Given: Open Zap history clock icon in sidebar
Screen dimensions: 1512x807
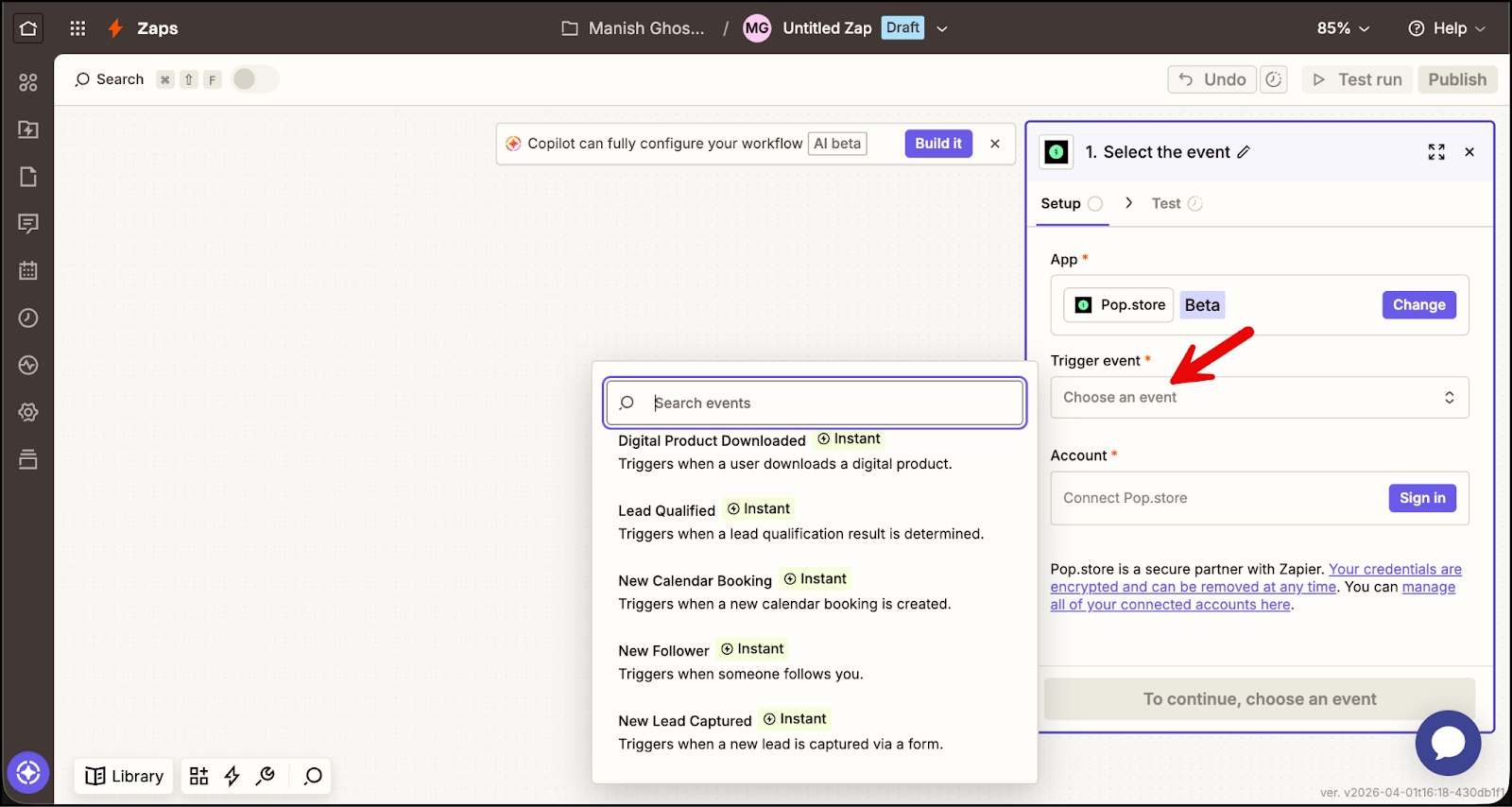Looking at the screenshot, I should (x=28, y=318).
